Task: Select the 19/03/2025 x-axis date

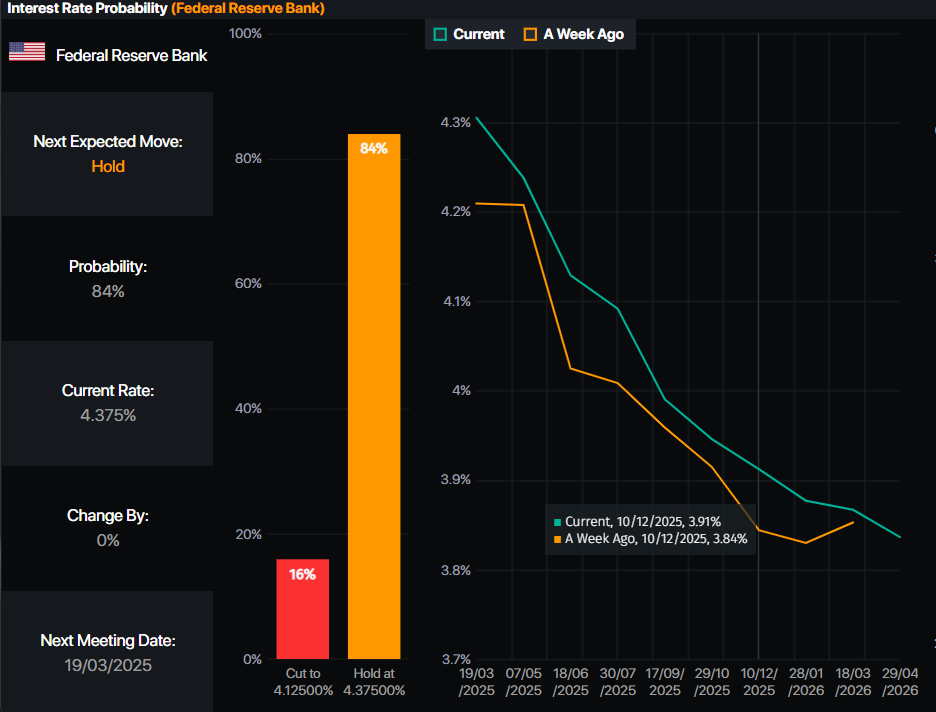Action: (x=476, y=682)
